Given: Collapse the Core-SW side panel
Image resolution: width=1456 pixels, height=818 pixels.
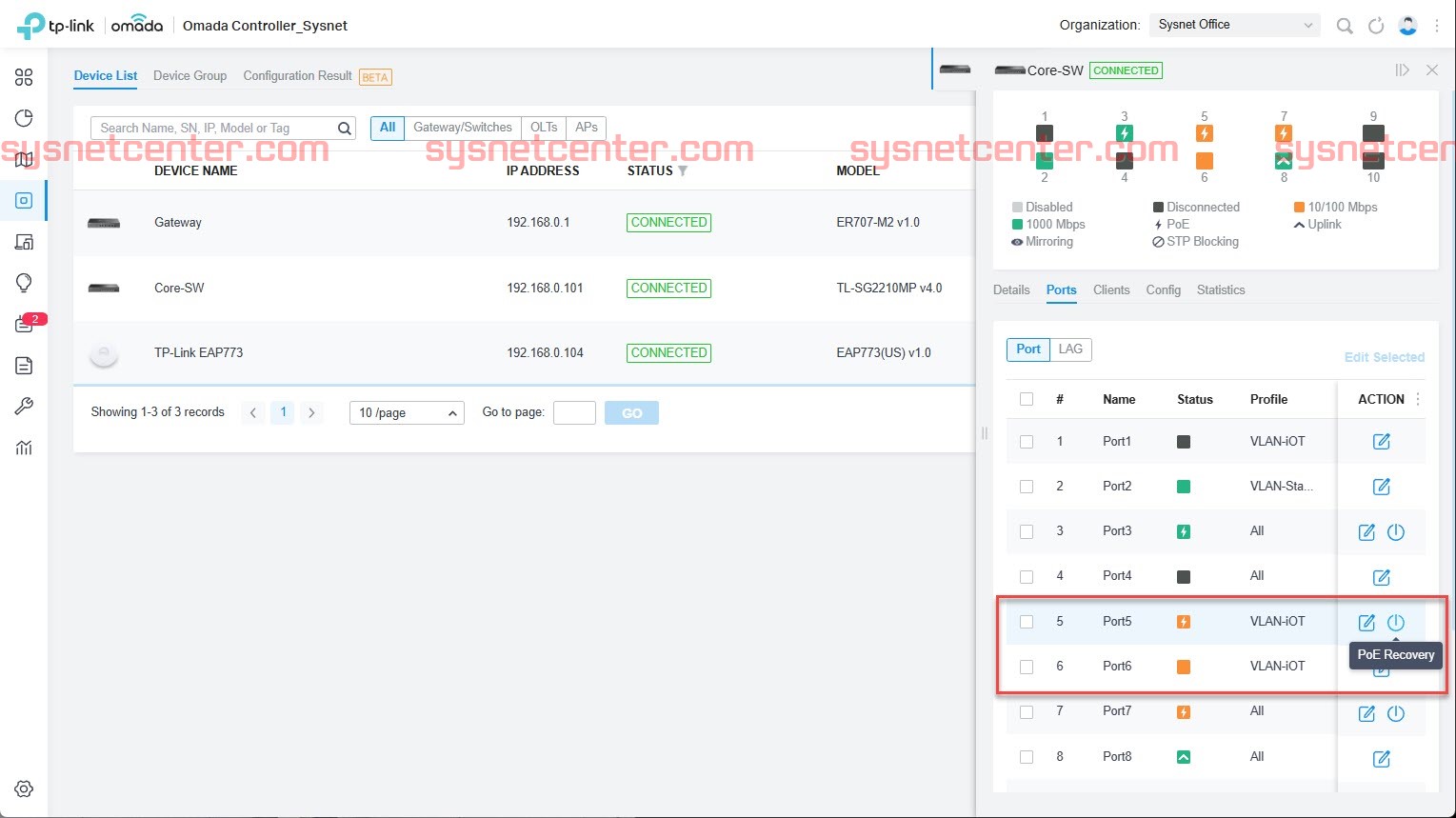Looking at the screenshot, I should coord(1402,70).
